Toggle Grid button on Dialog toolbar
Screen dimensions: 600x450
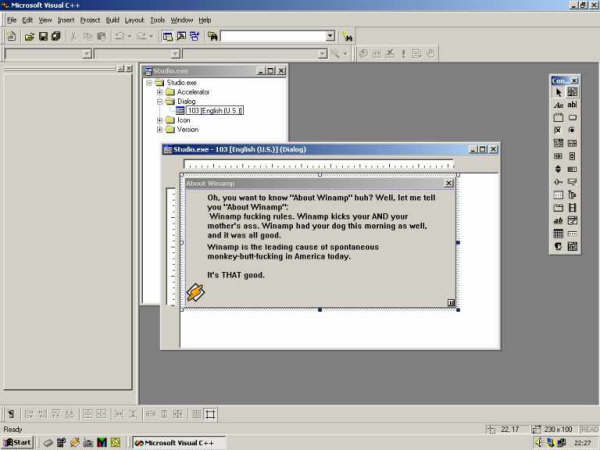[197, 414]
